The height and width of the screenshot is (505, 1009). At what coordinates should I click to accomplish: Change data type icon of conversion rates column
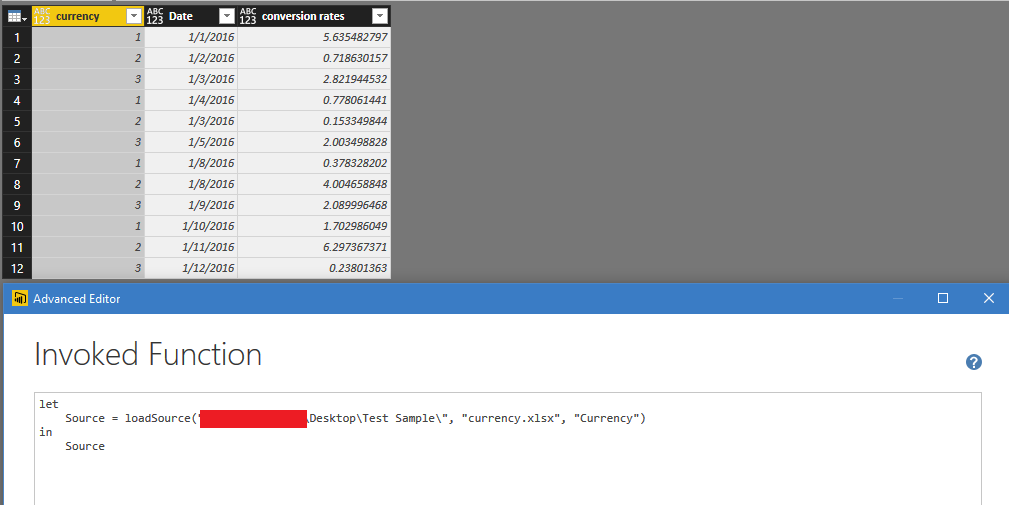point(248,16)
